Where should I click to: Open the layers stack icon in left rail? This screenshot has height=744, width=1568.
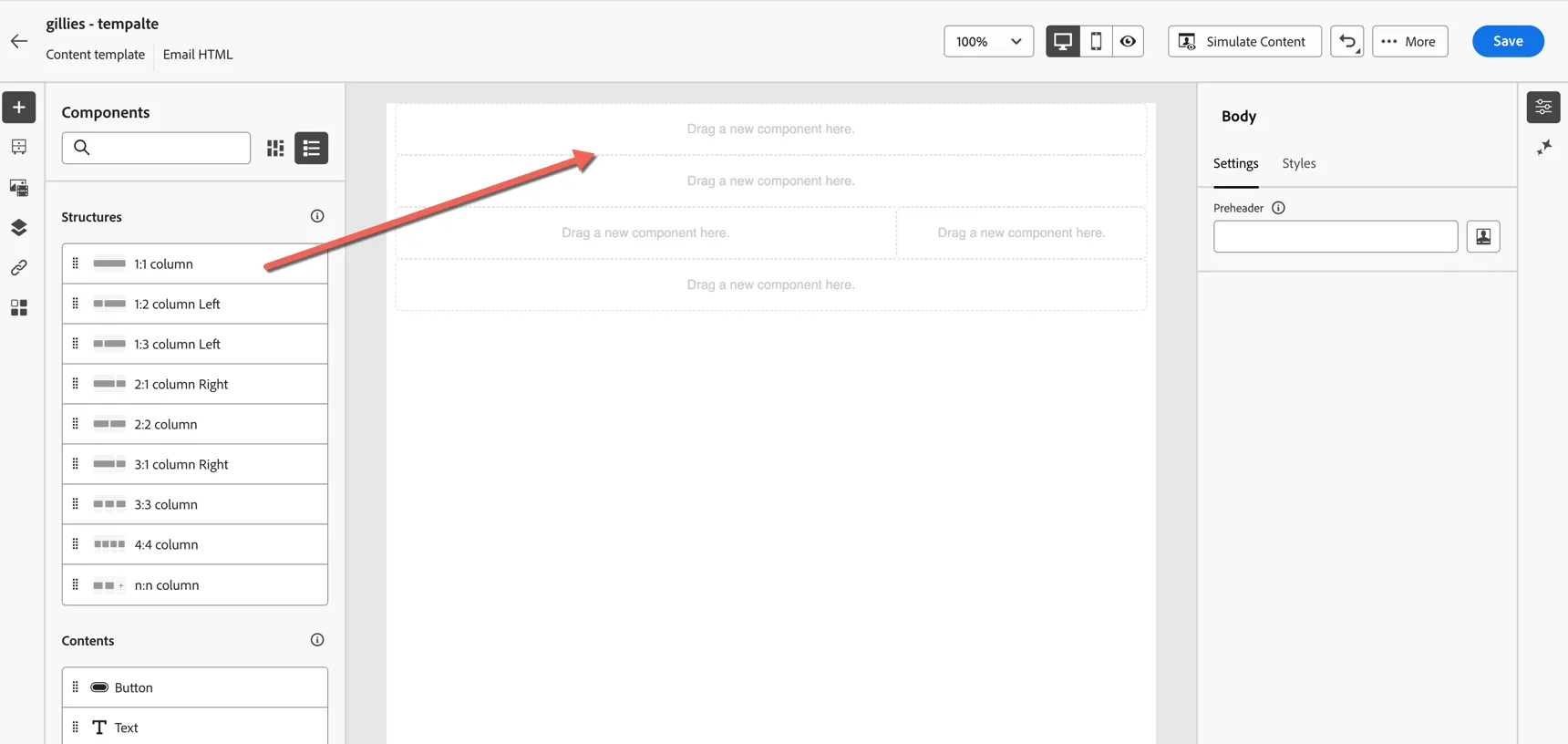[19, 228]
